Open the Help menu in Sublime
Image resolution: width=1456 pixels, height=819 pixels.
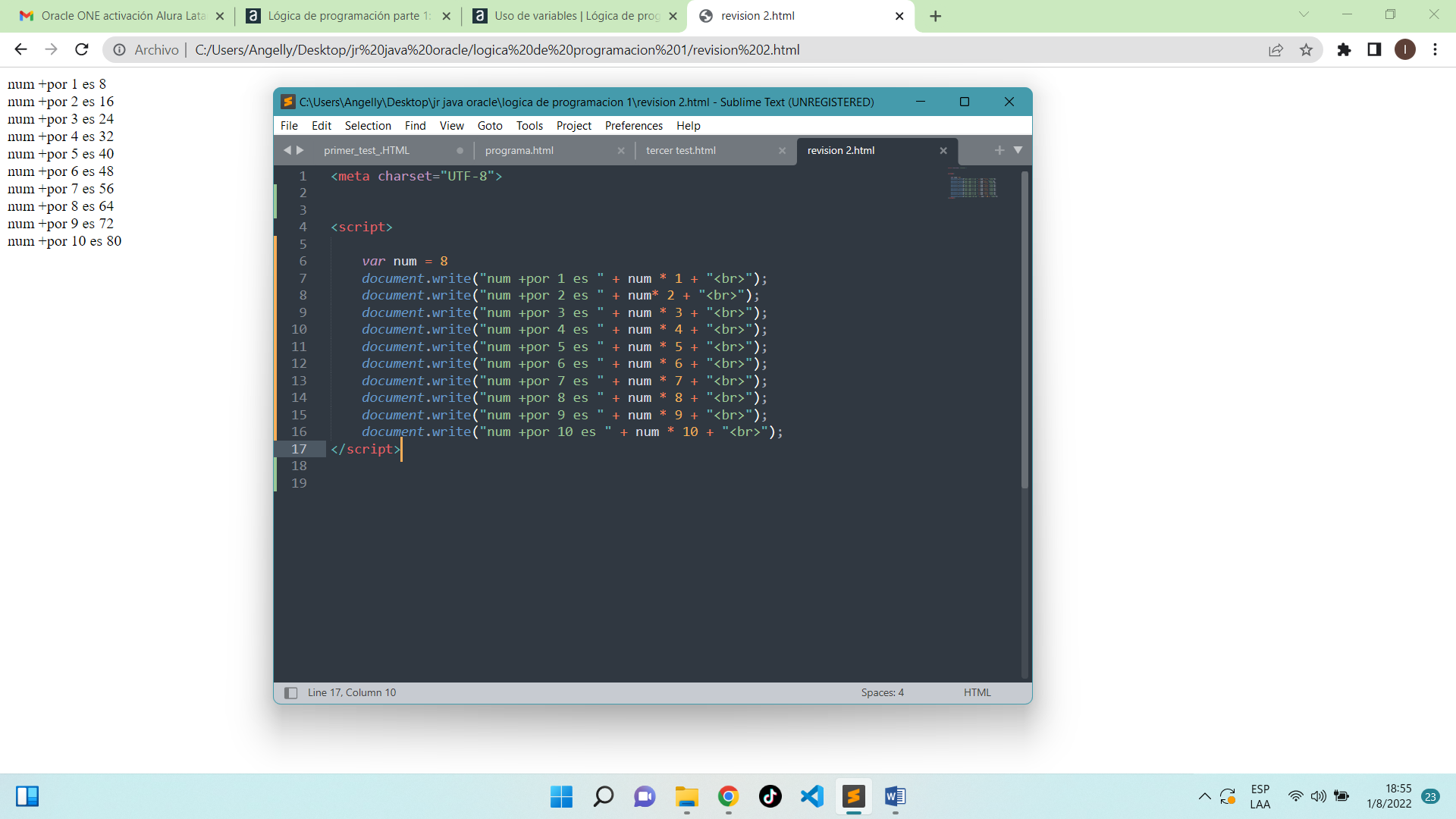click(689, 126)
